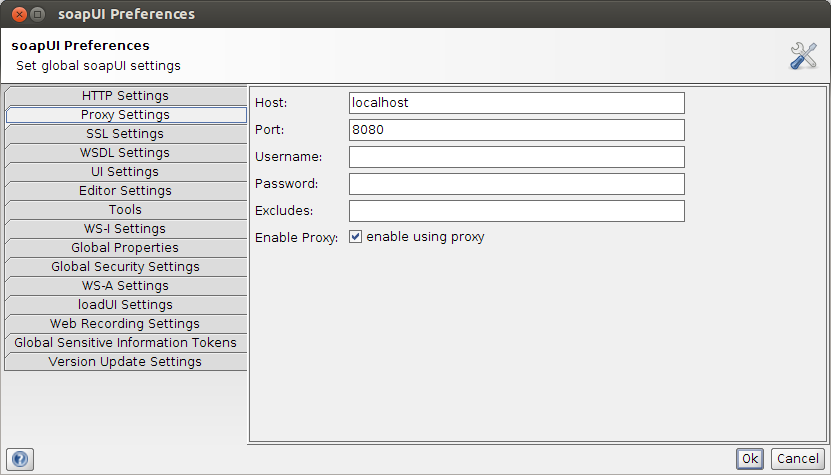This screenshot has height=475, width=831.
Task: Show the Editor Settings tab
Action: [126, 191]
